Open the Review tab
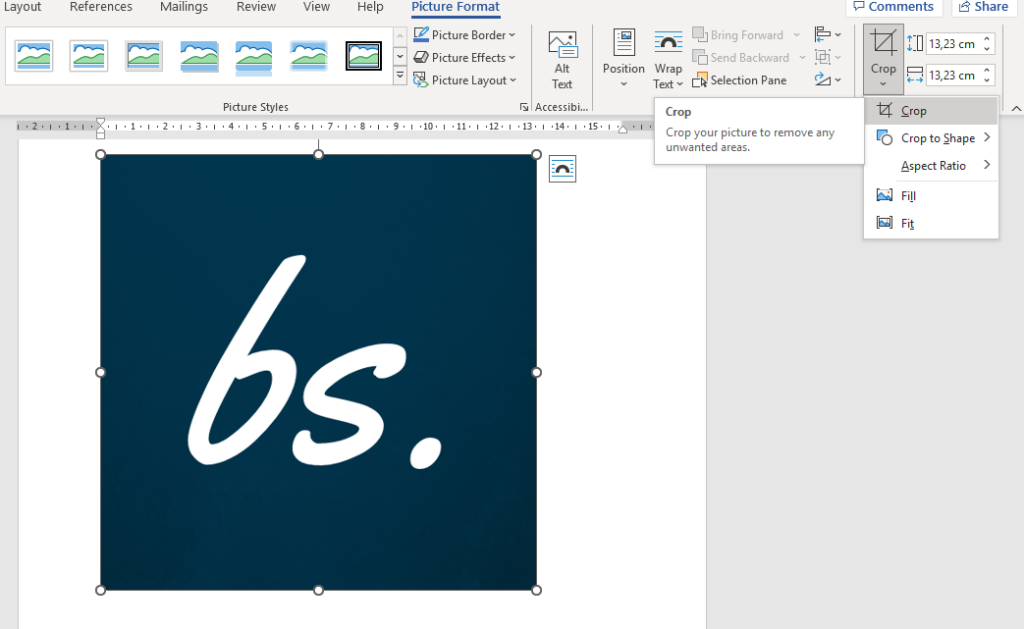This screenshot has height=629, width=1024. [256, 7]
